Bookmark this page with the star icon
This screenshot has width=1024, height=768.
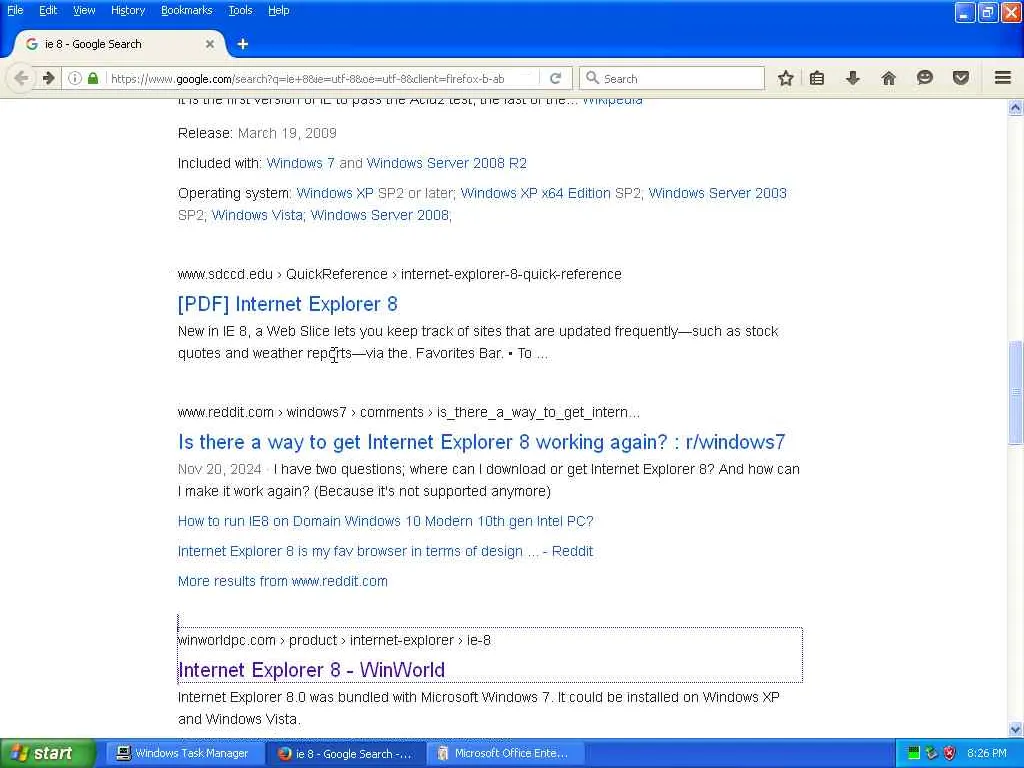pyautogui.click(x=786, y=78)
